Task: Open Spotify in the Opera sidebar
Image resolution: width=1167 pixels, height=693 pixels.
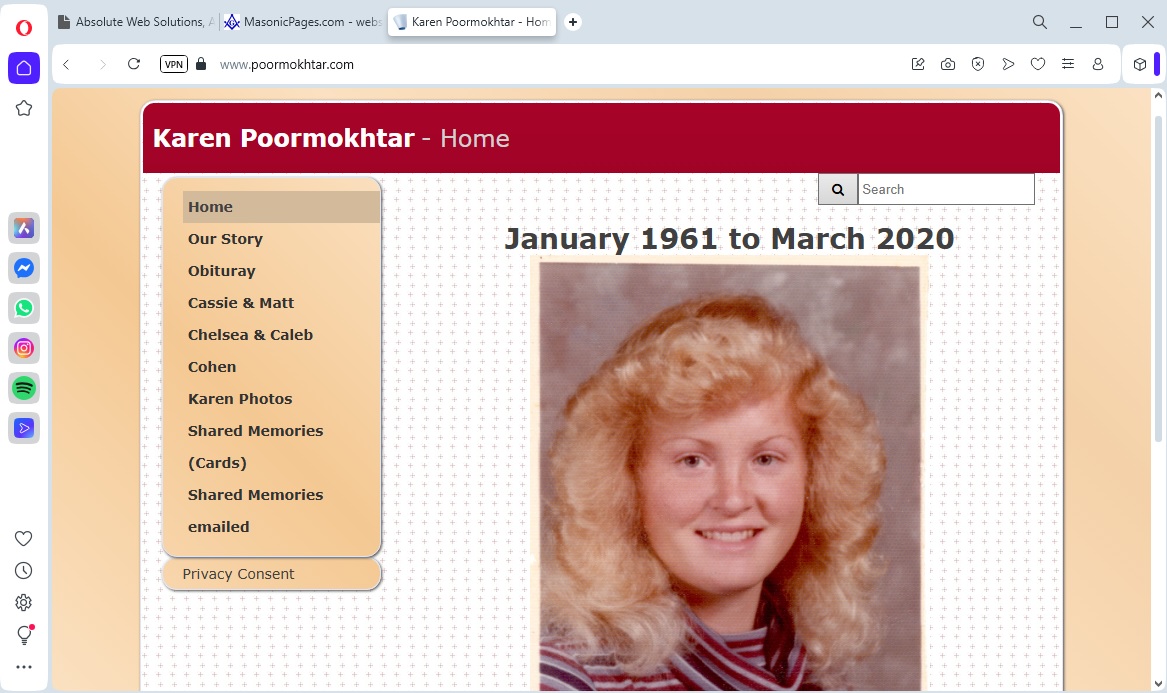Action: tap(24, 388)
